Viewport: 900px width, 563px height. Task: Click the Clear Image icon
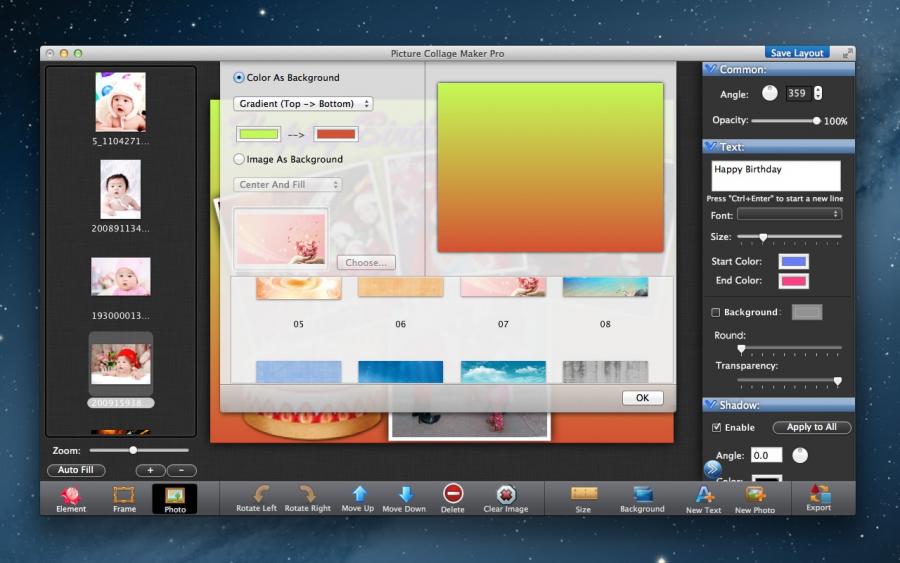point(506,494)
